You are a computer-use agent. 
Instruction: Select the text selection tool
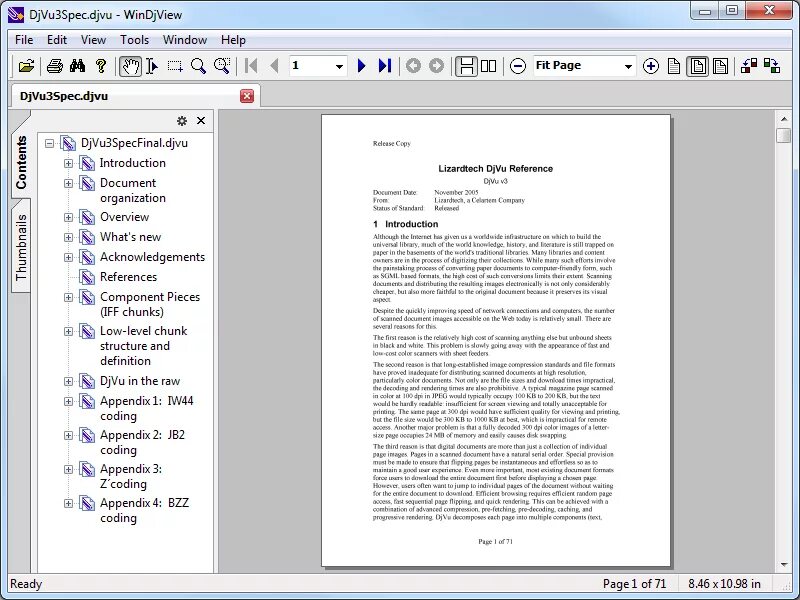coord(152,66)
